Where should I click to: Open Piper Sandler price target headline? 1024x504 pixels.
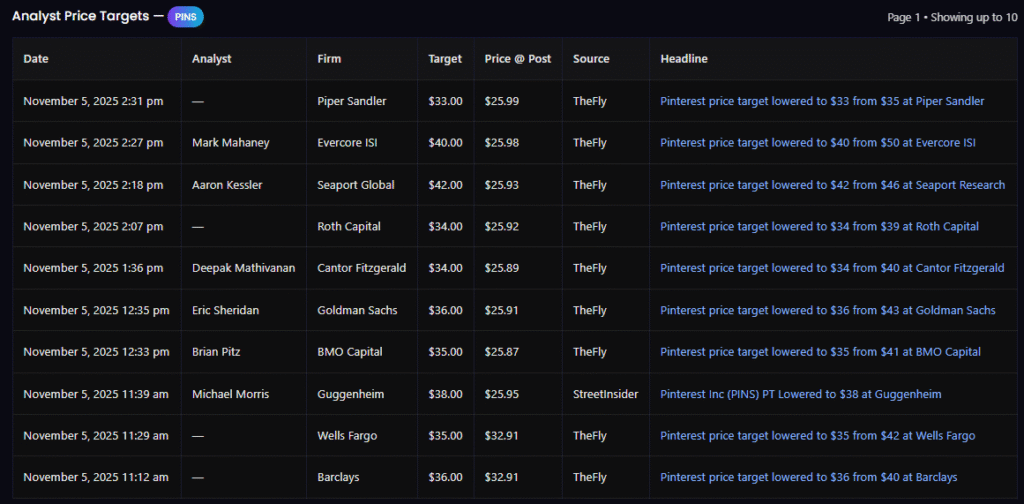(x=822, y=101)
